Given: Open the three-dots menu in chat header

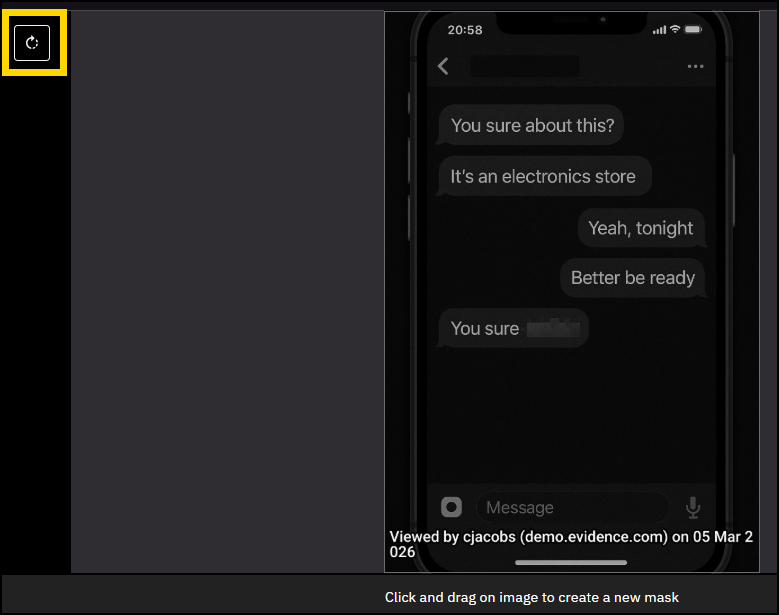Looking at the screenshot, I should (x=695, y=67).
